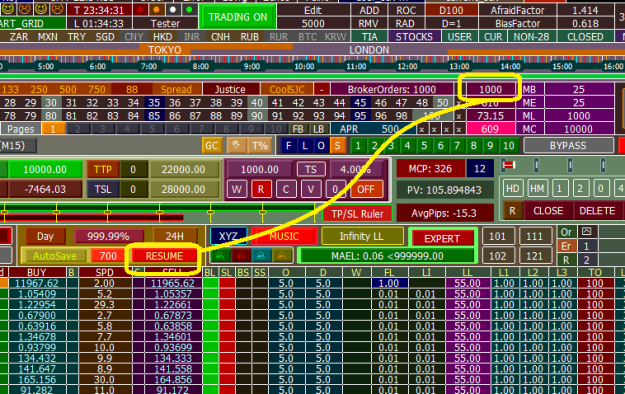Click the ROC button
This screenshot has height=394, width=625.
click(406, 10)
